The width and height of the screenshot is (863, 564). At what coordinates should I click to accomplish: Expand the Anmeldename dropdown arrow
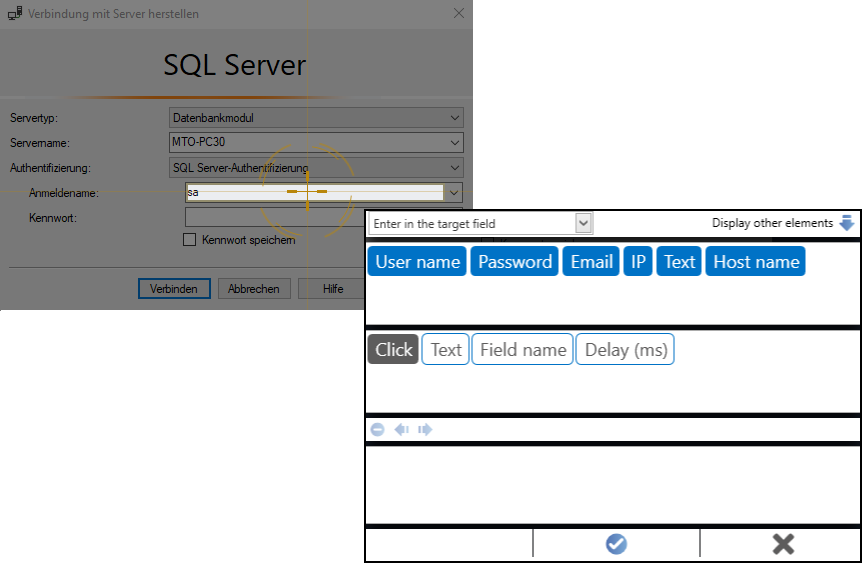point(454,193)
